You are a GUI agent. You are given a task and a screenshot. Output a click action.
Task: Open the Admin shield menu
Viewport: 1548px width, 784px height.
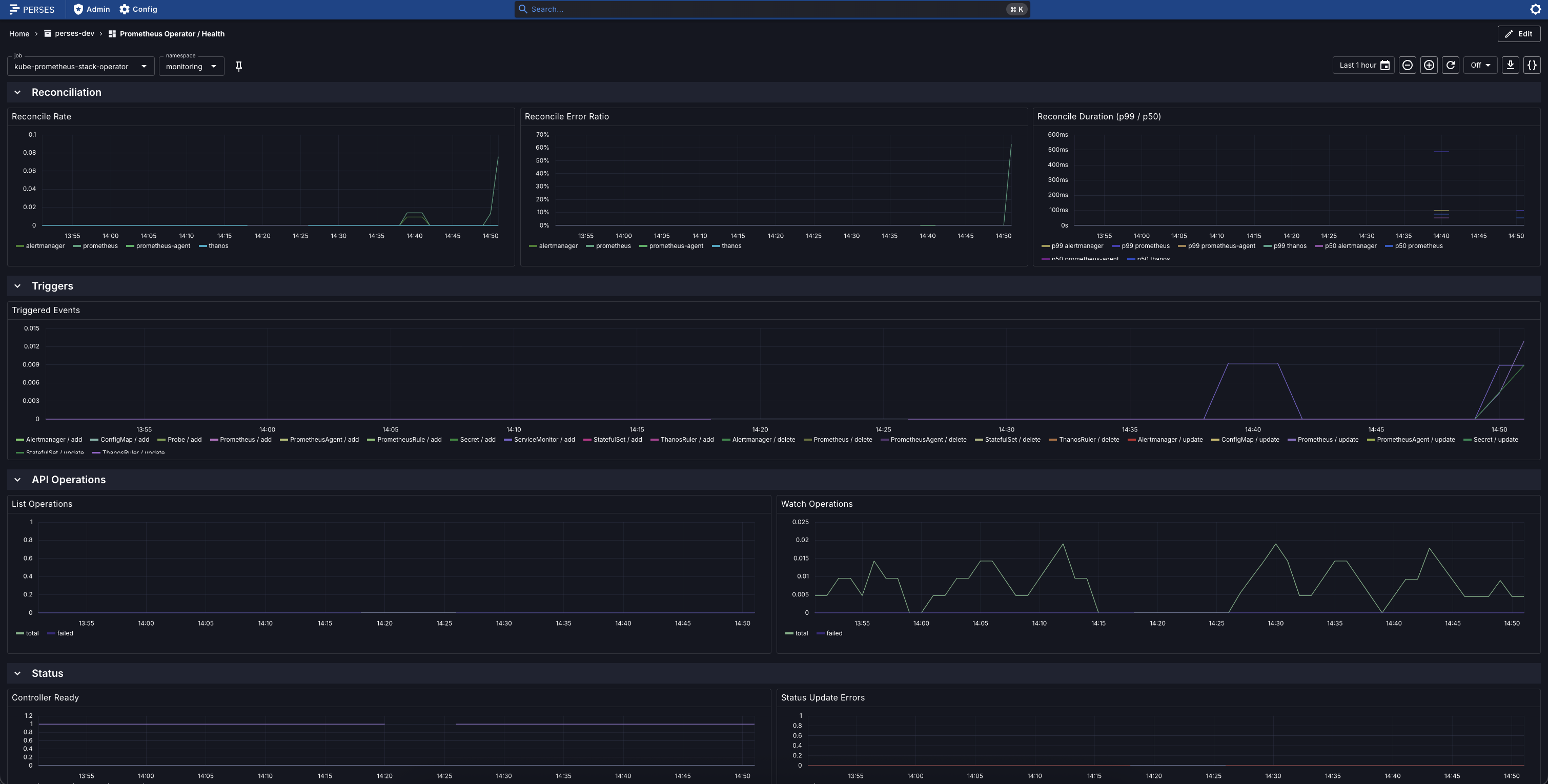[x=91, y=9]
